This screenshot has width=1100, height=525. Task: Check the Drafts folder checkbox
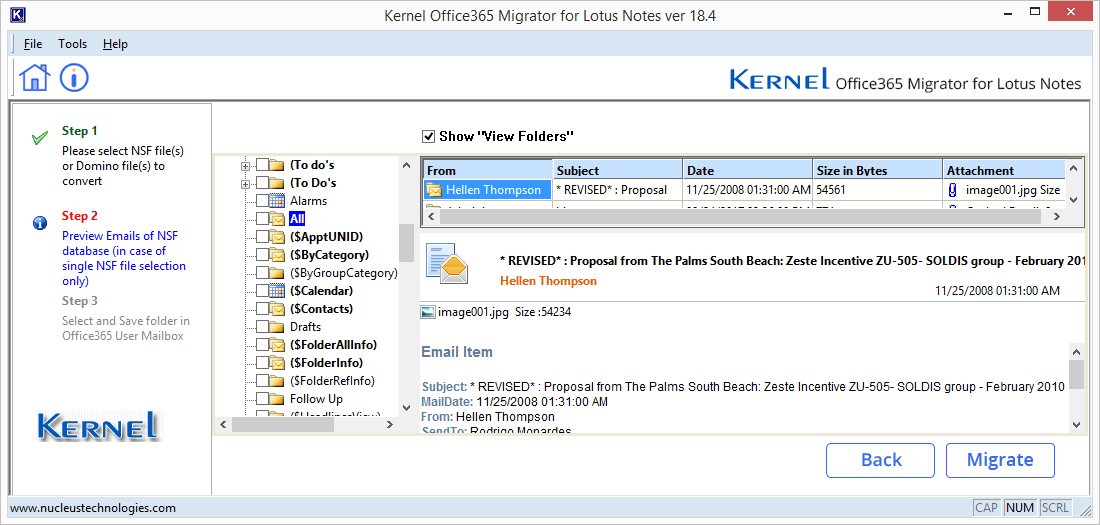point(262,327)
